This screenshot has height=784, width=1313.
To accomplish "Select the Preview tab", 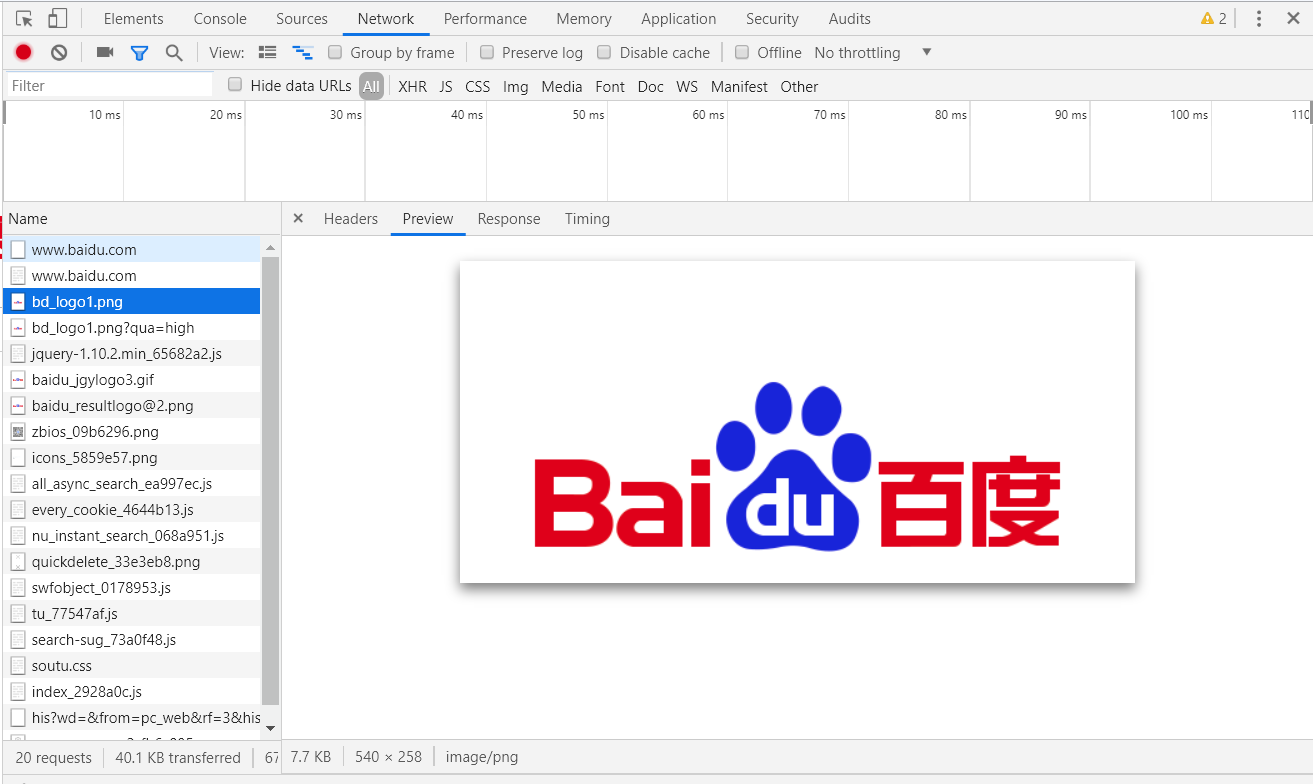I will 428,218.
